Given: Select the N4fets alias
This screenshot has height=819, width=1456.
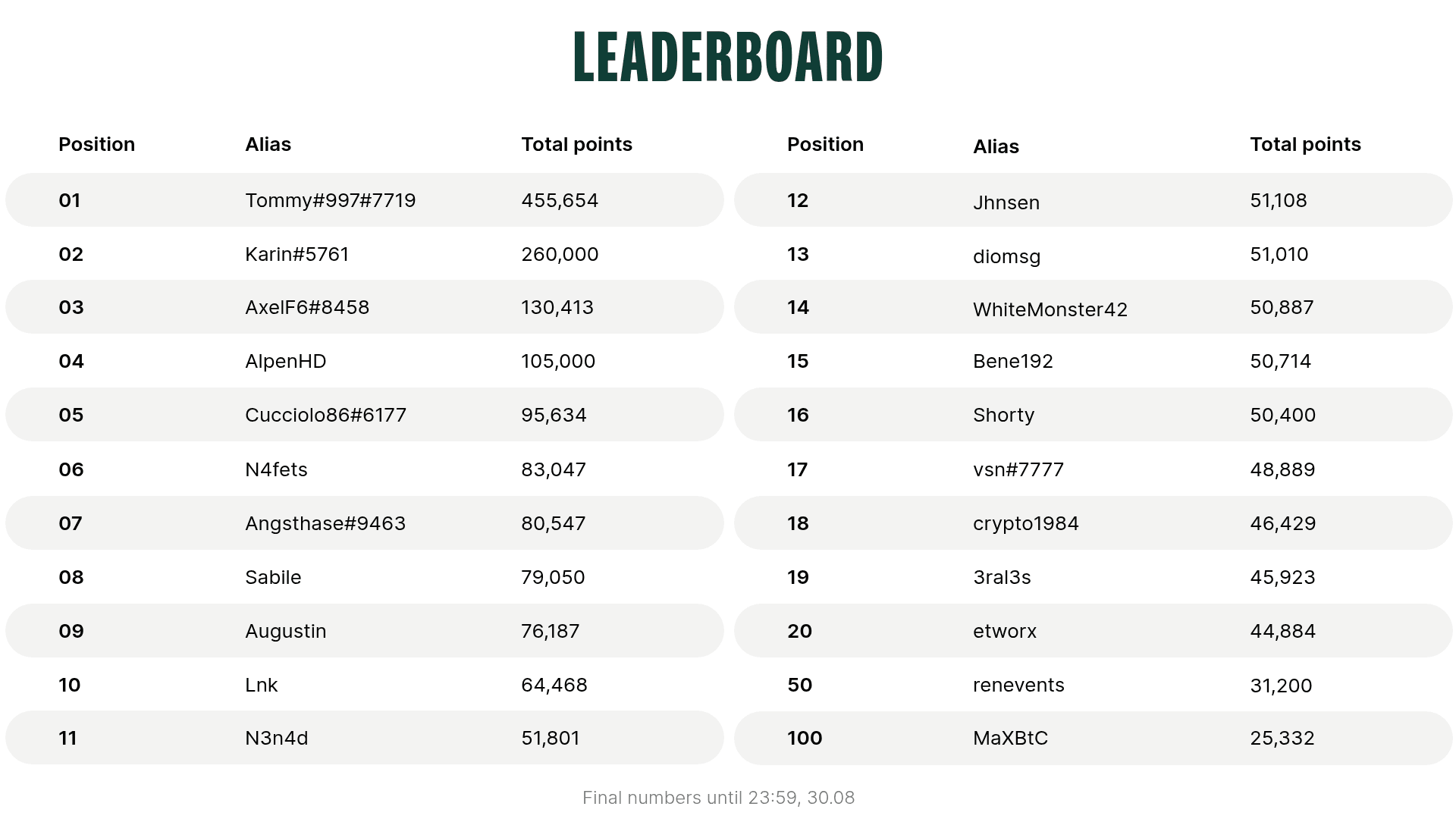Looking at the screenshot, I should (x=276, y=469).
